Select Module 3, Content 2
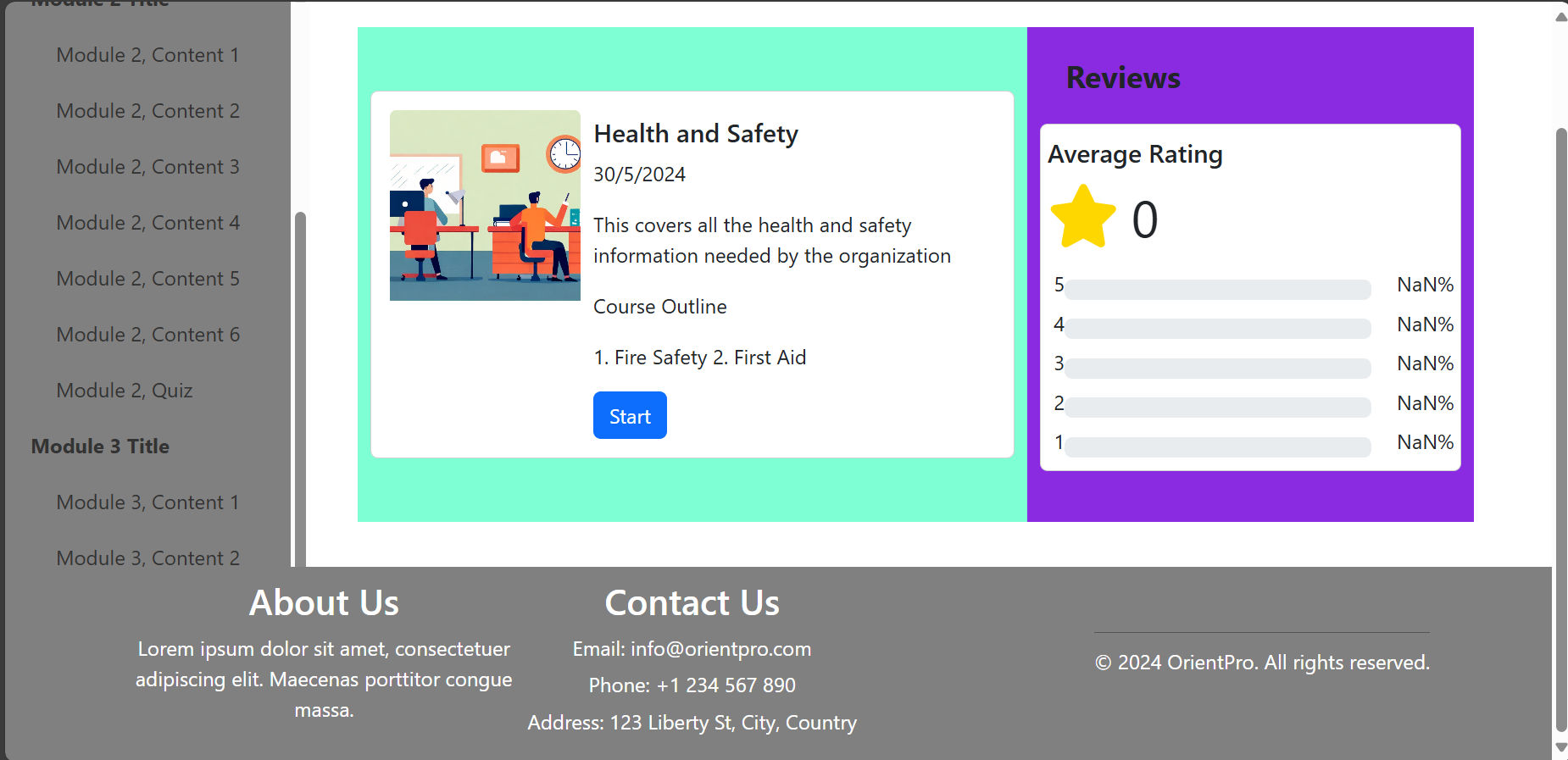1568x760 pixels. pyautogui.click(x=148, y=558)
